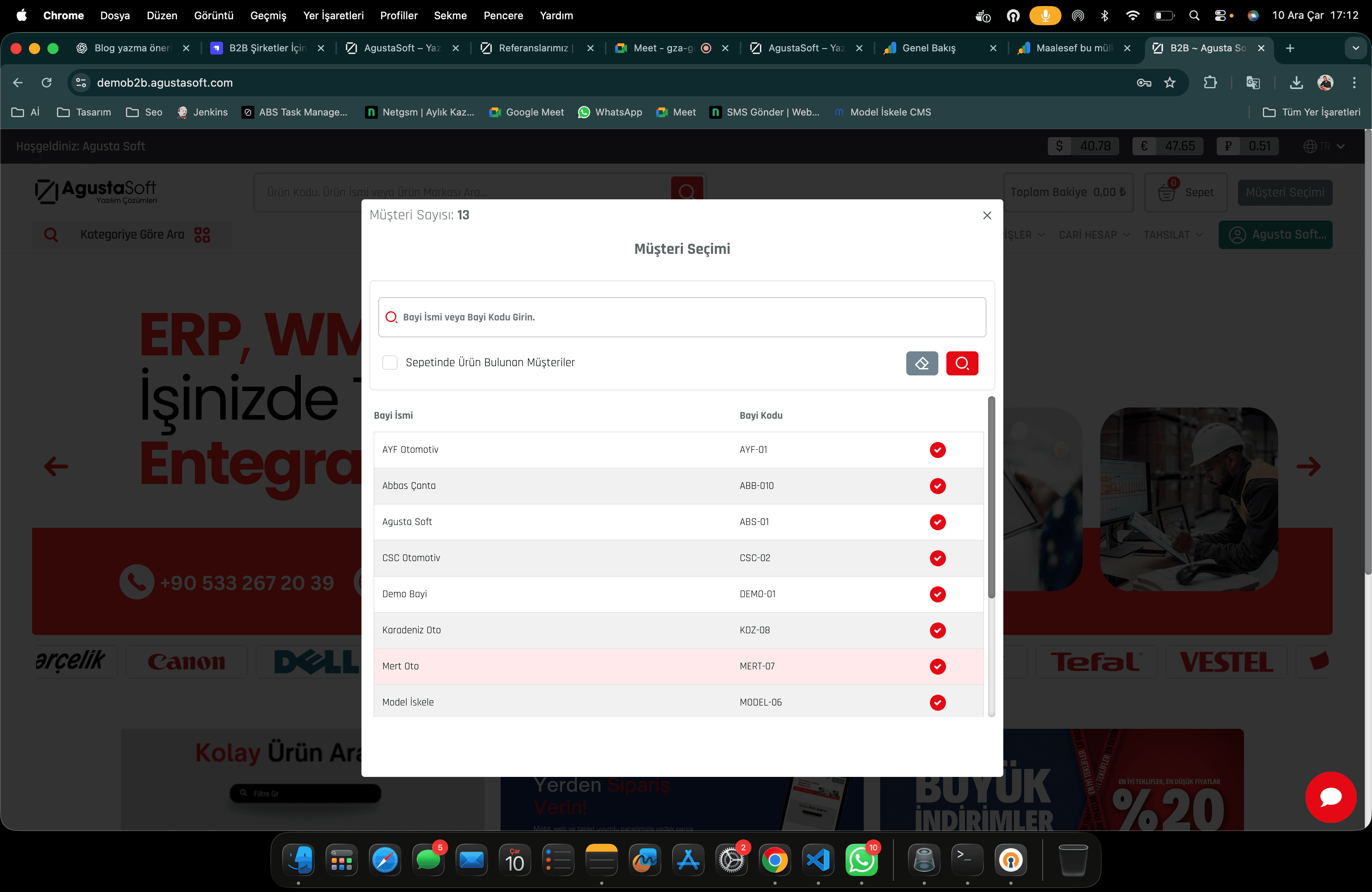Open the Yer İşaretleri menu
1372x892 pixels.
coord(333,16)
